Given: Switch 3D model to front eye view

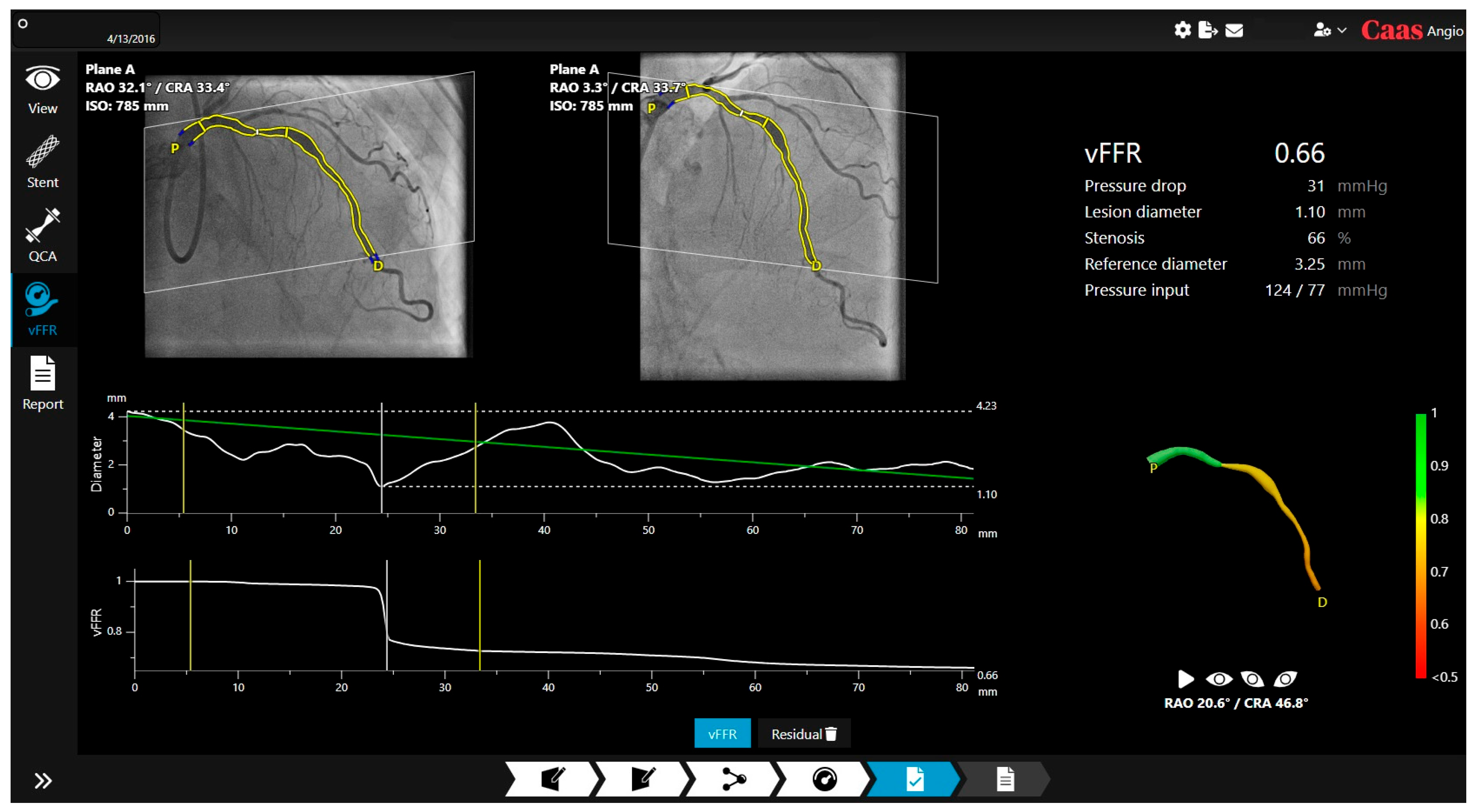Looking at the screenshot, I should (x=1219, y=679).
